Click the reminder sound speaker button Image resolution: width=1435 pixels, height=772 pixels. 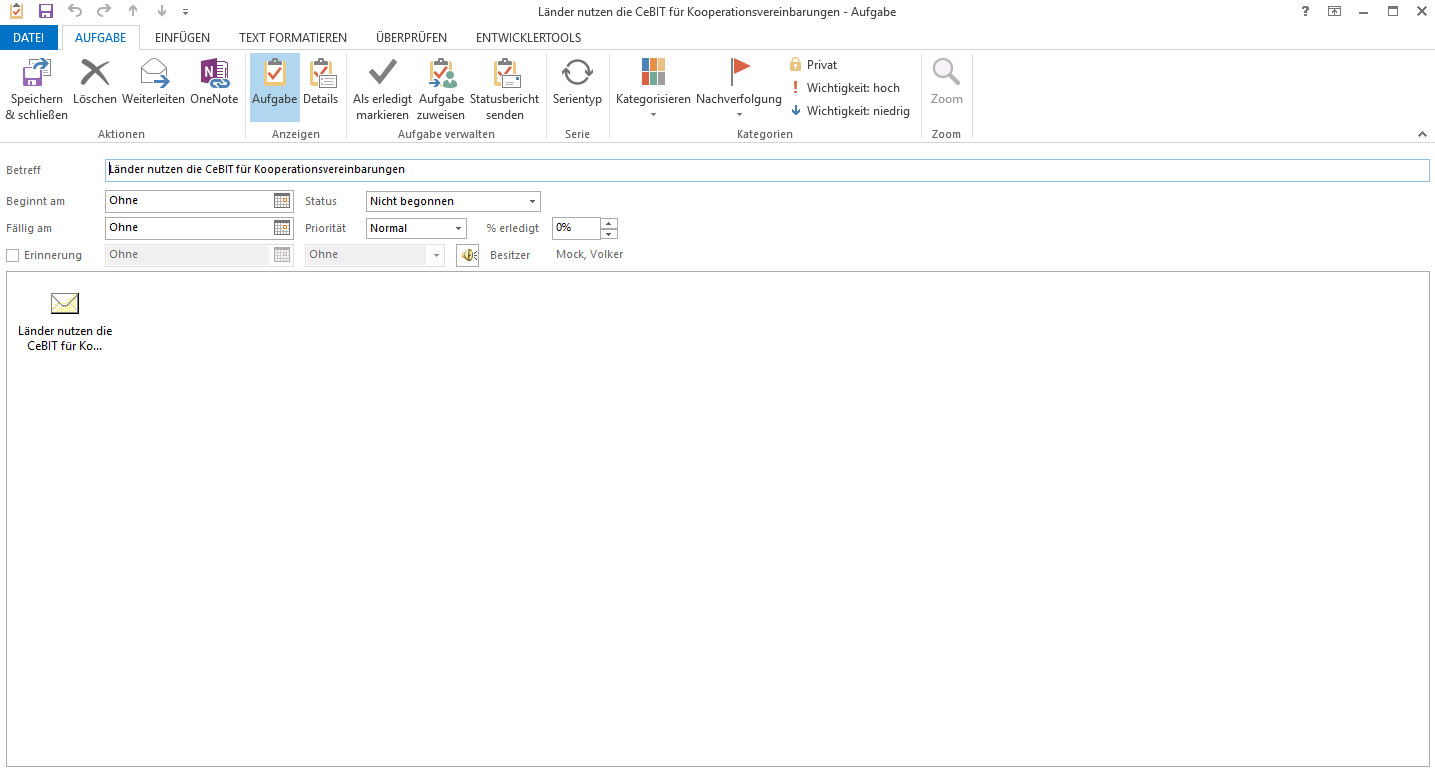click(x=468, y=255)
